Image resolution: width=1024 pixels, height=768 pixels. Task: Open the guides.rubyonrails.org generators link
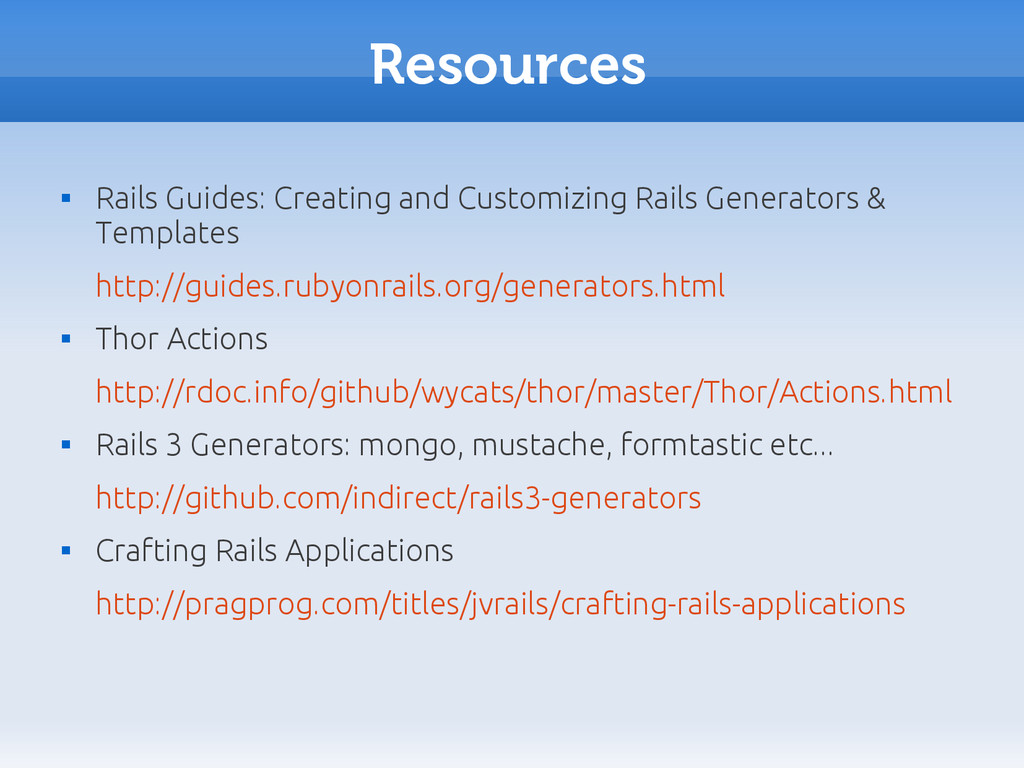[410, 287]
